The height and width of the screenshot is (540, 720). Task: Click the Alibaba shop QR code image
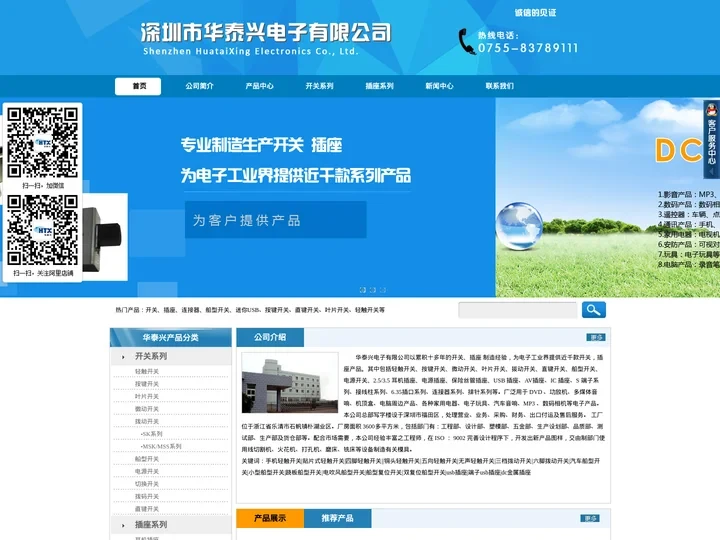[42, 230]
